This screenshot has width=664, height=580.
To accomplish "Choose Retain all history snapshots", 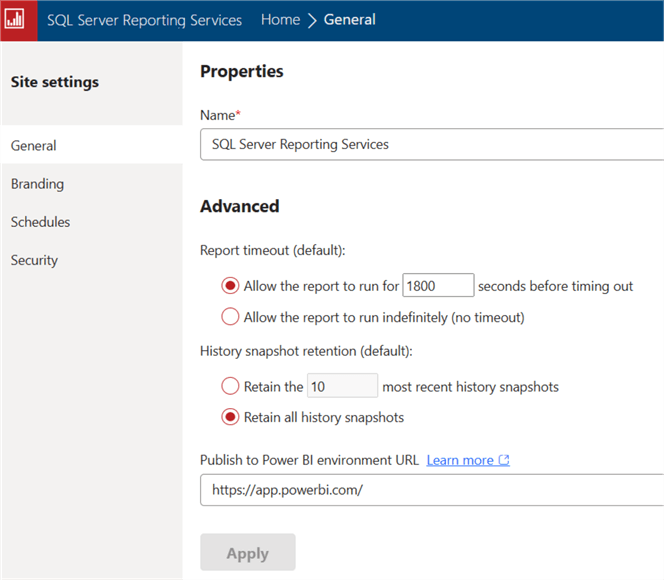I will coord(230,417).
